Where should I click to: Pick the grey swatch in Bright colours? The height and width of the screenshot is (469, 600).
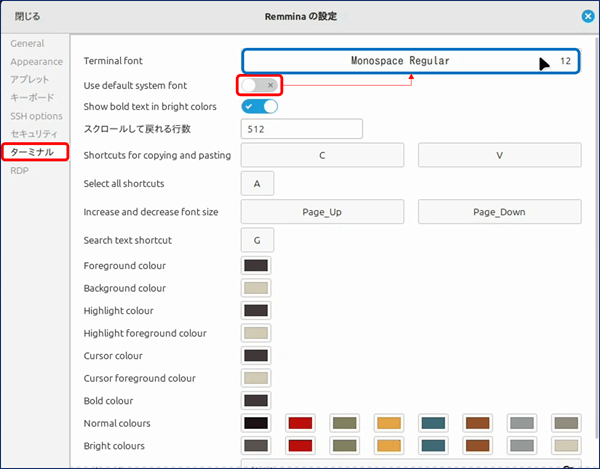click(522, 446)
